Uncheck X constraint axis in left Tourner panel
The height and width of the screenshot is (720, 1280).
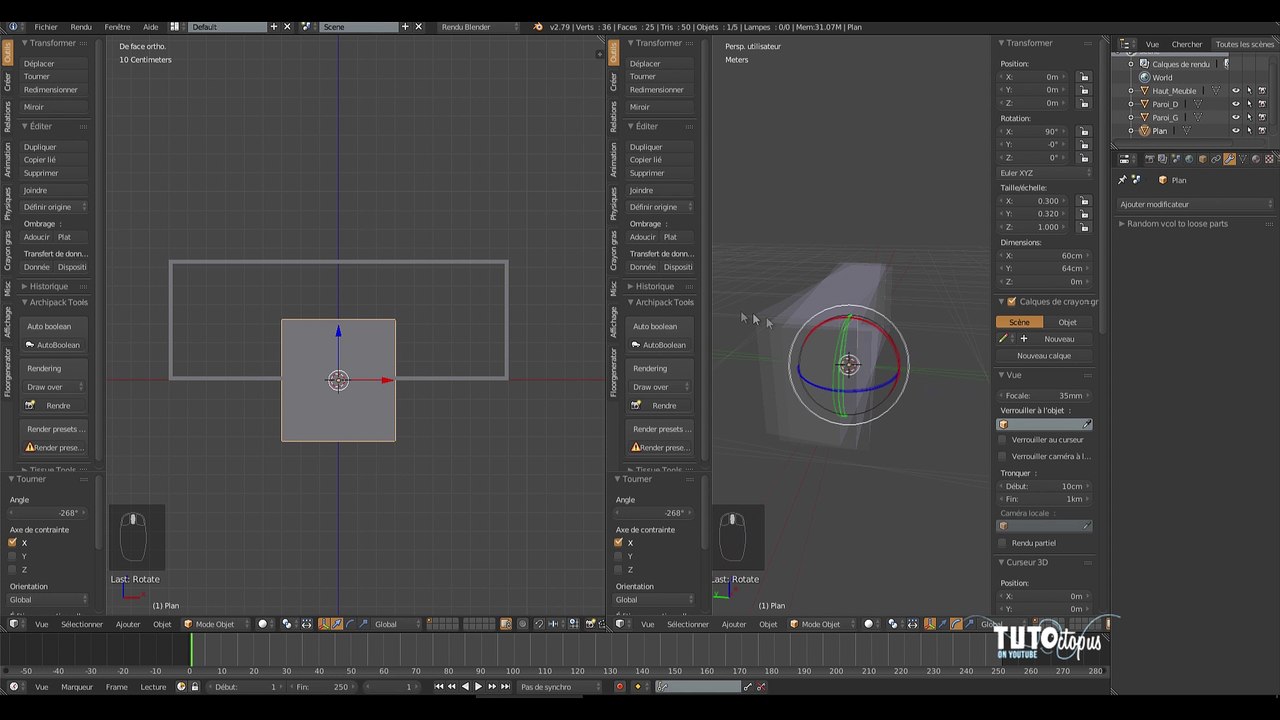pyautogui.click(x=13, y=543)
